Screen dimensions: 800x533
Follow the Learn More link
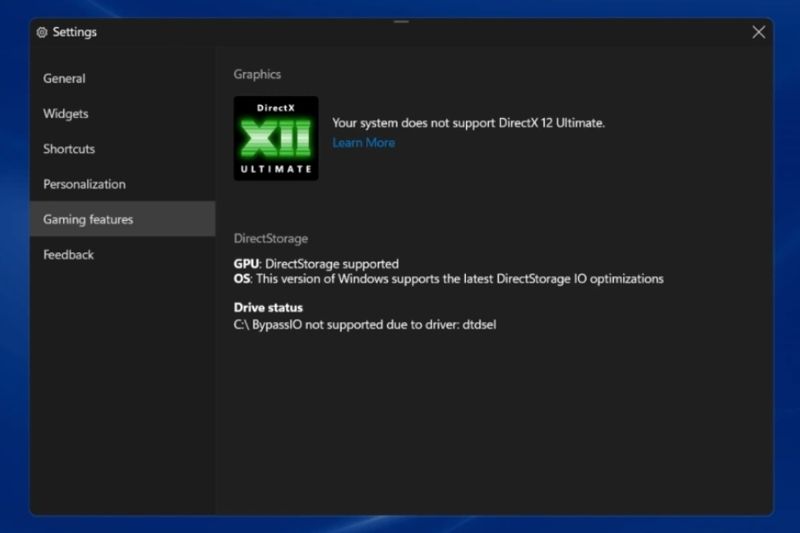pos(363,143)
